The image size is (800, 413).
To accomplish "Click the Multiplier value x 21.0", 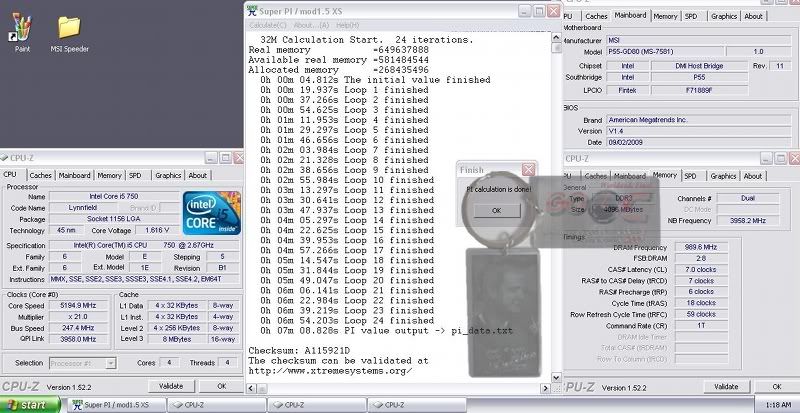I will point(79,317).
